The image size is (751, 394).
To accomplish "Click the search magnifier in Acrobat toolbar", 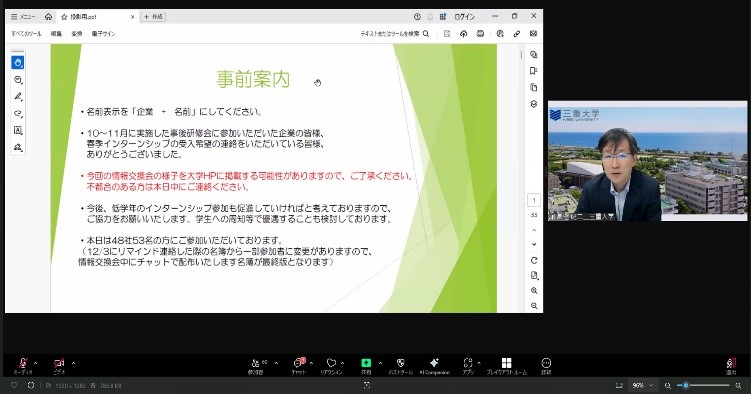I will pos(426,34).
